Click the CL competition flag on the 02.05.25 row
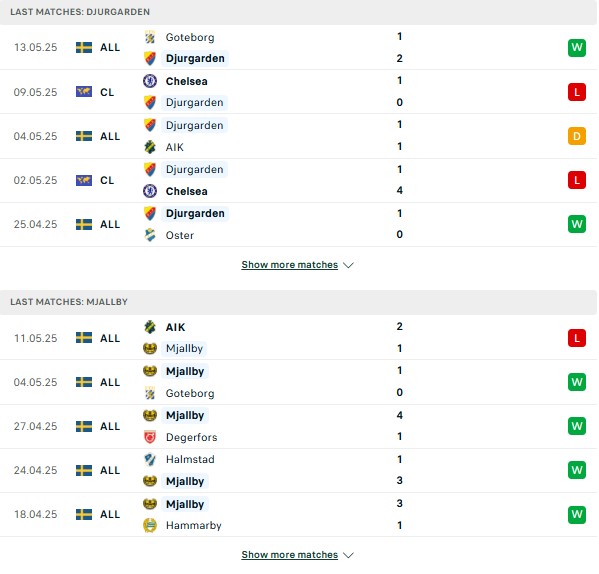599x574 pixels. [x=84, y=180]
